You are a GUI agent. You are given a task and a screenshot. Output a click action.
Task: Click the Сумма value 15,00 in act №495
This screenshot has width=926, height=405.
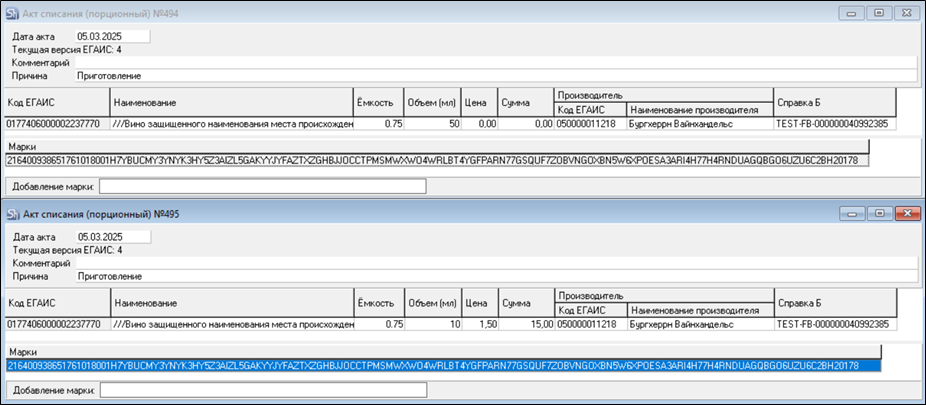pyautogui.click(x=525, y=325)
